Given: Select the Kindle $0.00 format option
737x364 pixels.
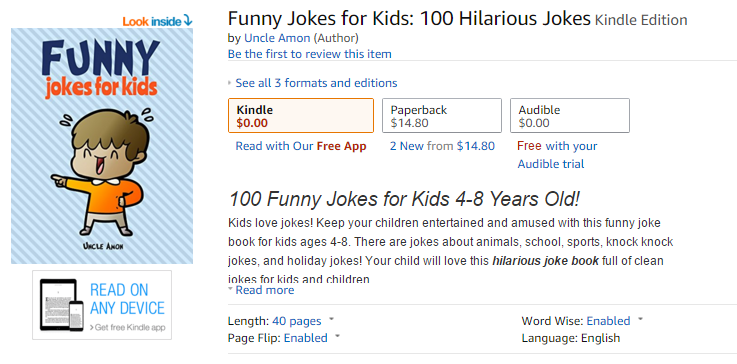Looking at the screenshot, I should pyautogui.click(x=301, y=116).
